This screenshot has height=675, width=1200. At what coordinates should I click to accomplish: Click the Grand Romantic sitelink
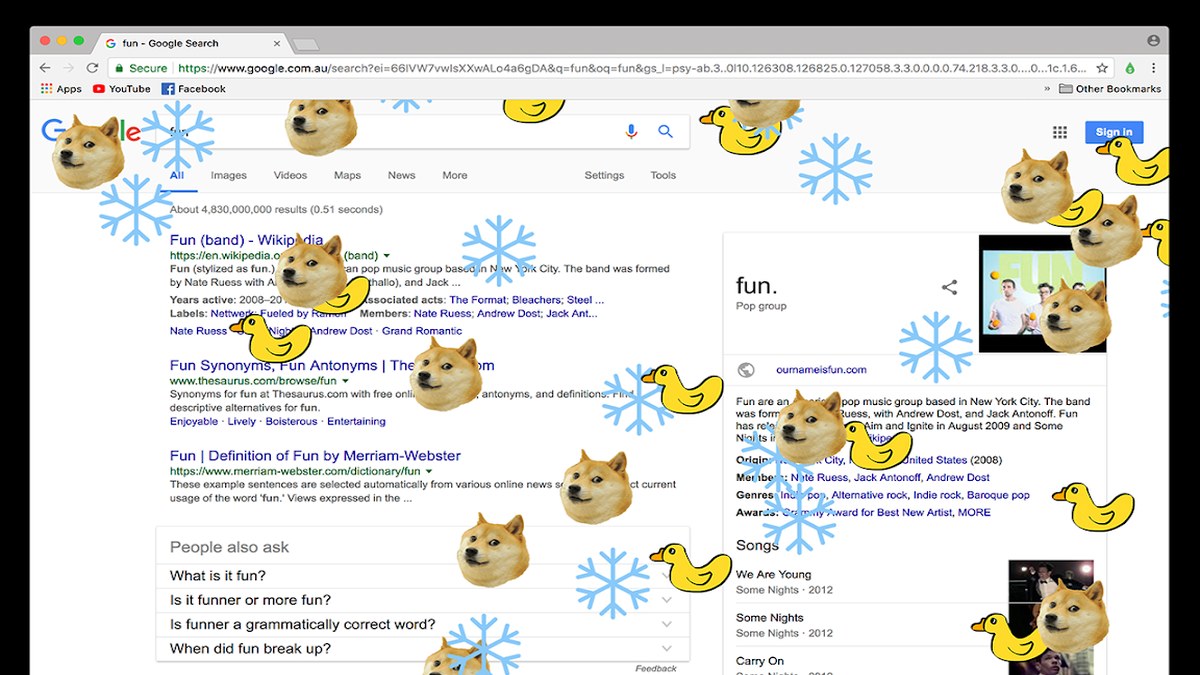click(422, 331)
